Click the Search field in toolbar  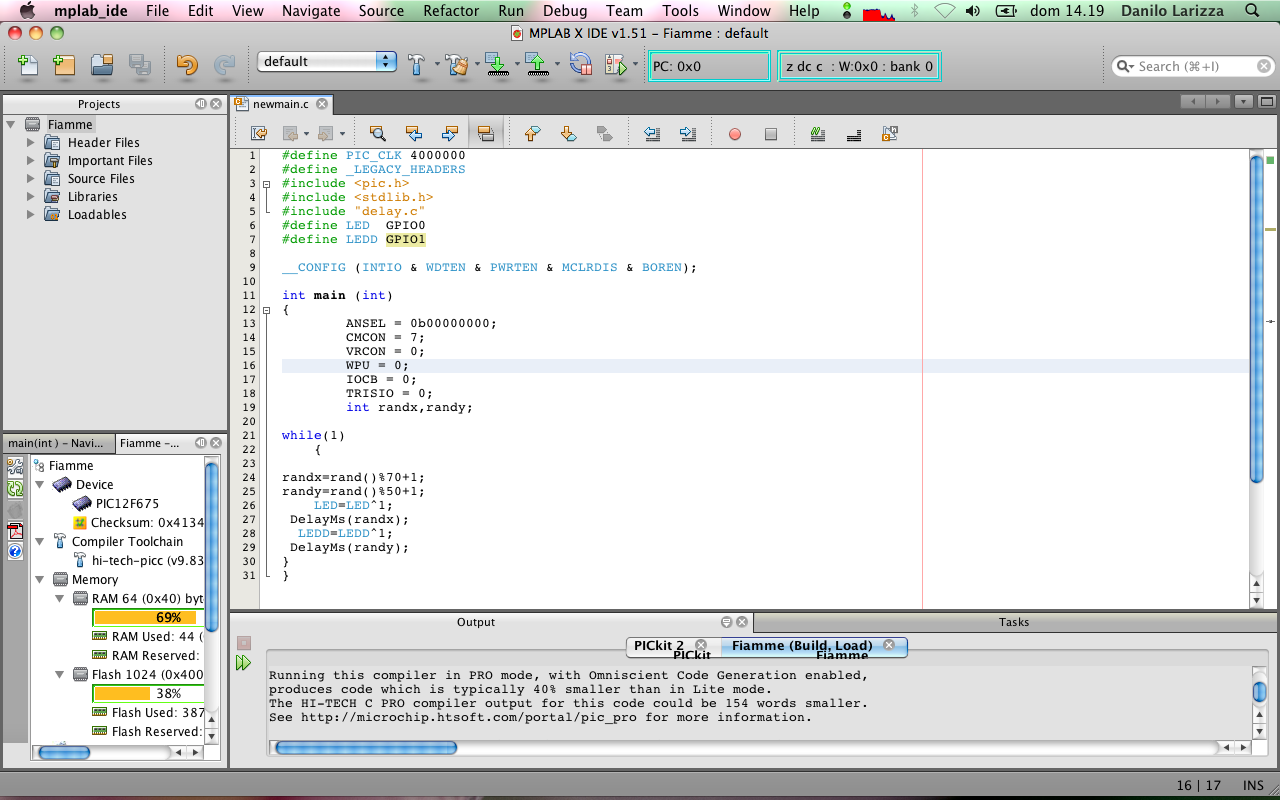coord(1194,66)
